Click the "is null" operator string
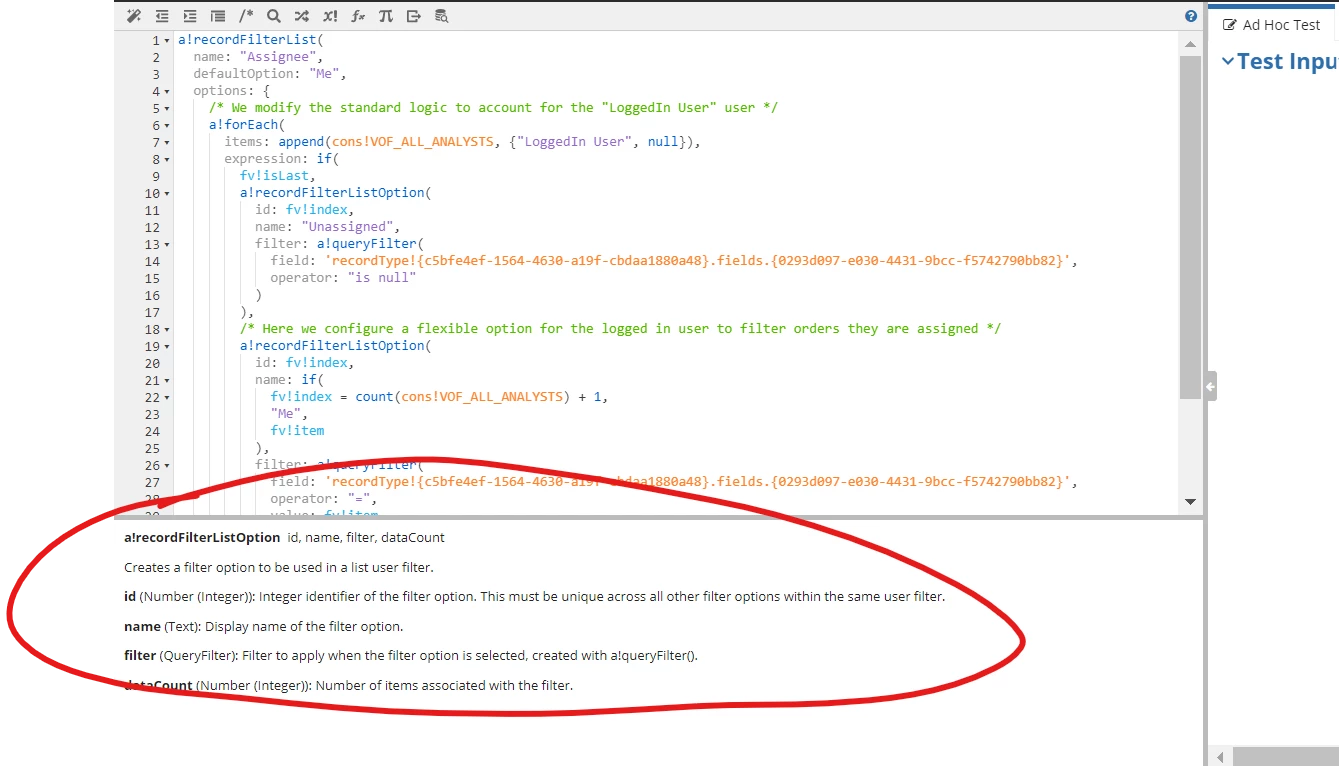1339x766 pixels. (382, 279)
